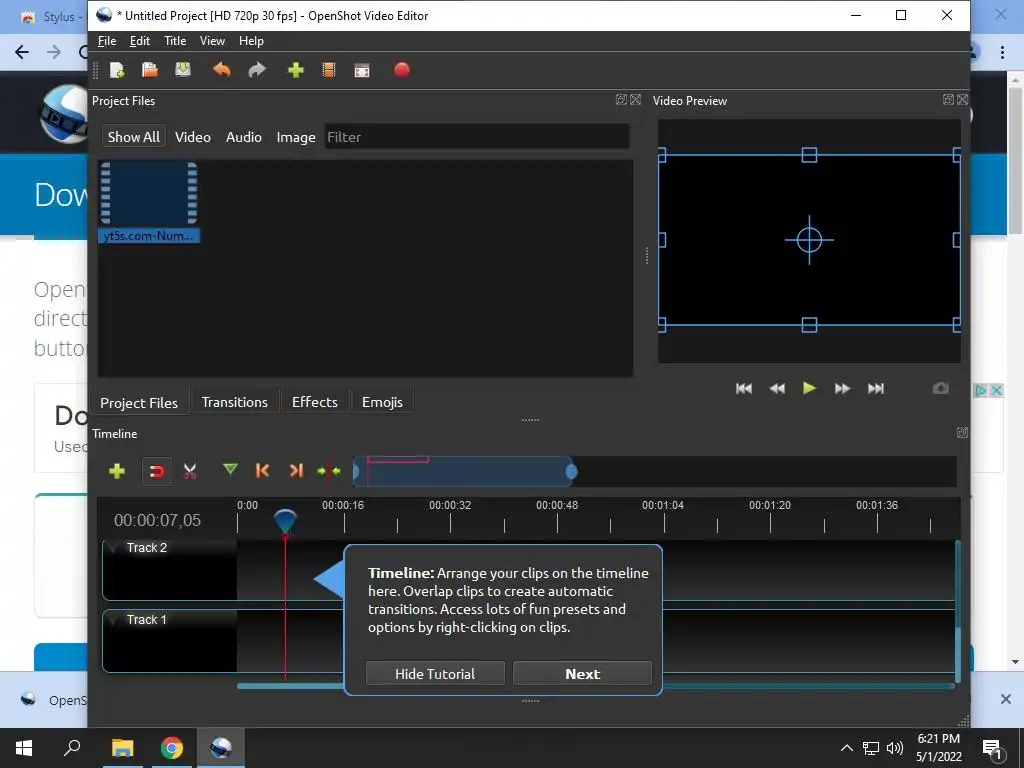
Task: Select the yt5s.com-Num... video thumbnail
Action: [149, 202]
